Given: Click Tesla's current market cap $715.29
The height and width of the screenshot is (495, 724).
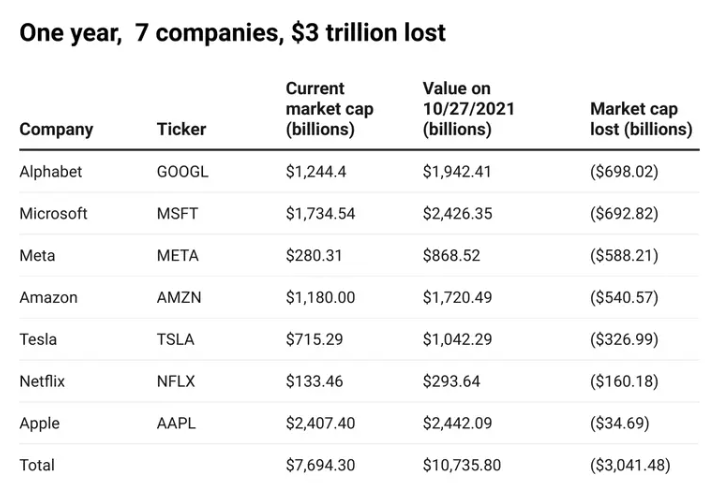Looking at the screenshot, I should coord(314,339).
